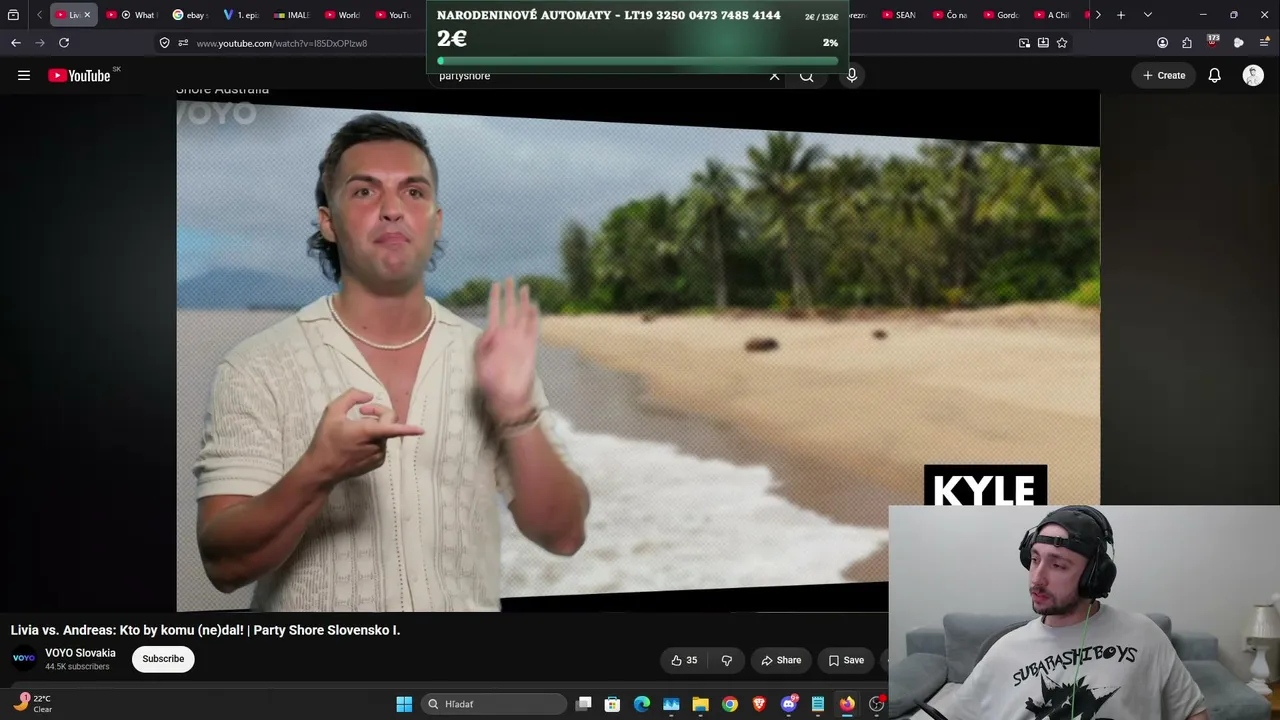Open Brave browser from the taskbar

pyautogui.click(x=759, y=704)
